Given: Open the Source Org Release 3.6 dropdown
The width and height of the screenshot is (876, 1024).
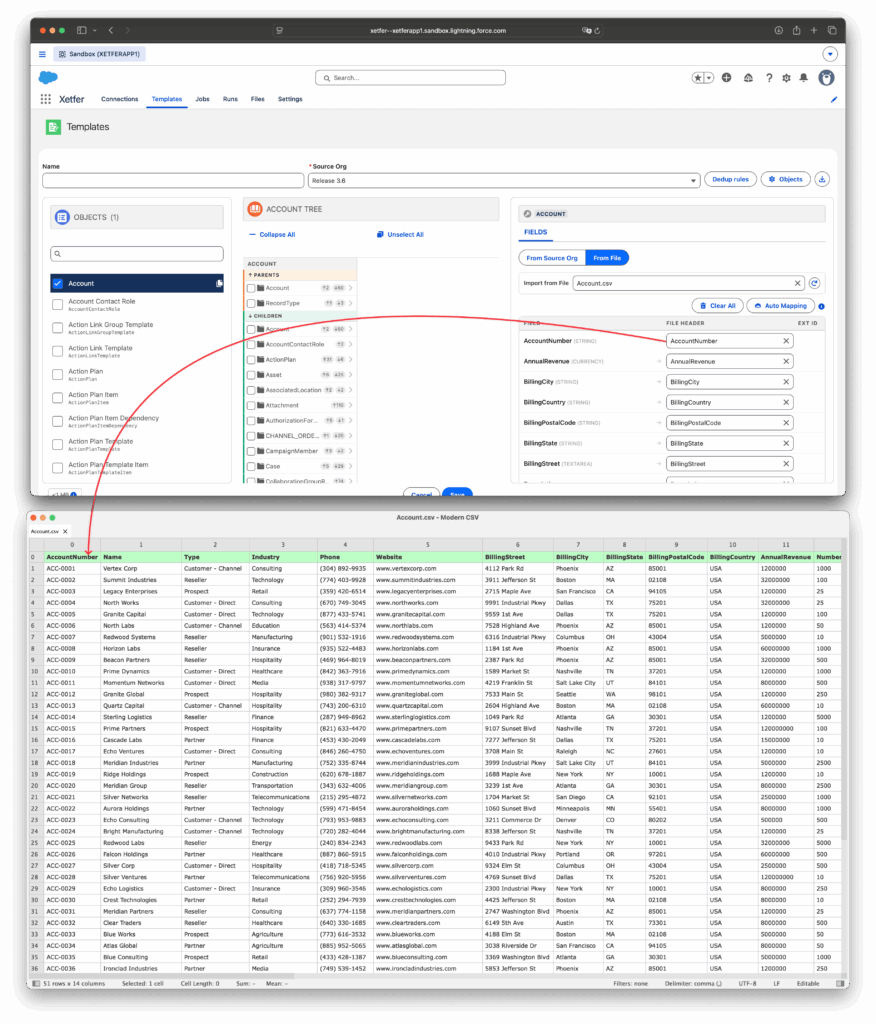Looking at the screenshot, I should (x=504, y=180).
